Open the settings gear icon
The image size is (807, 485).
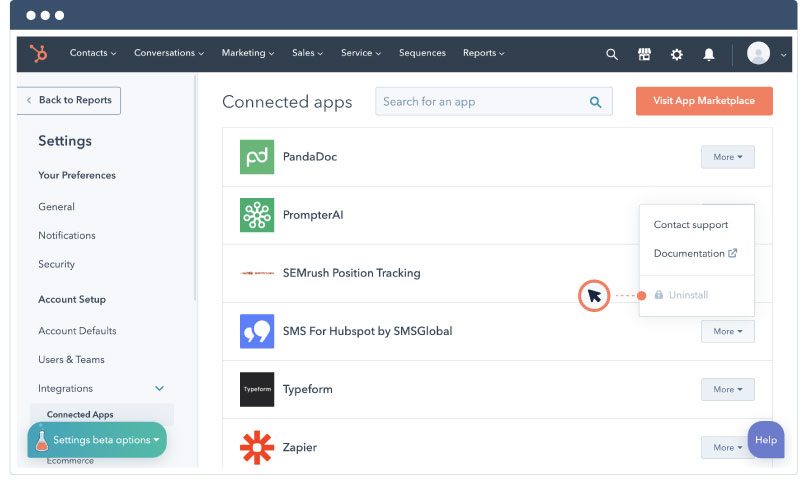point(676,54)
